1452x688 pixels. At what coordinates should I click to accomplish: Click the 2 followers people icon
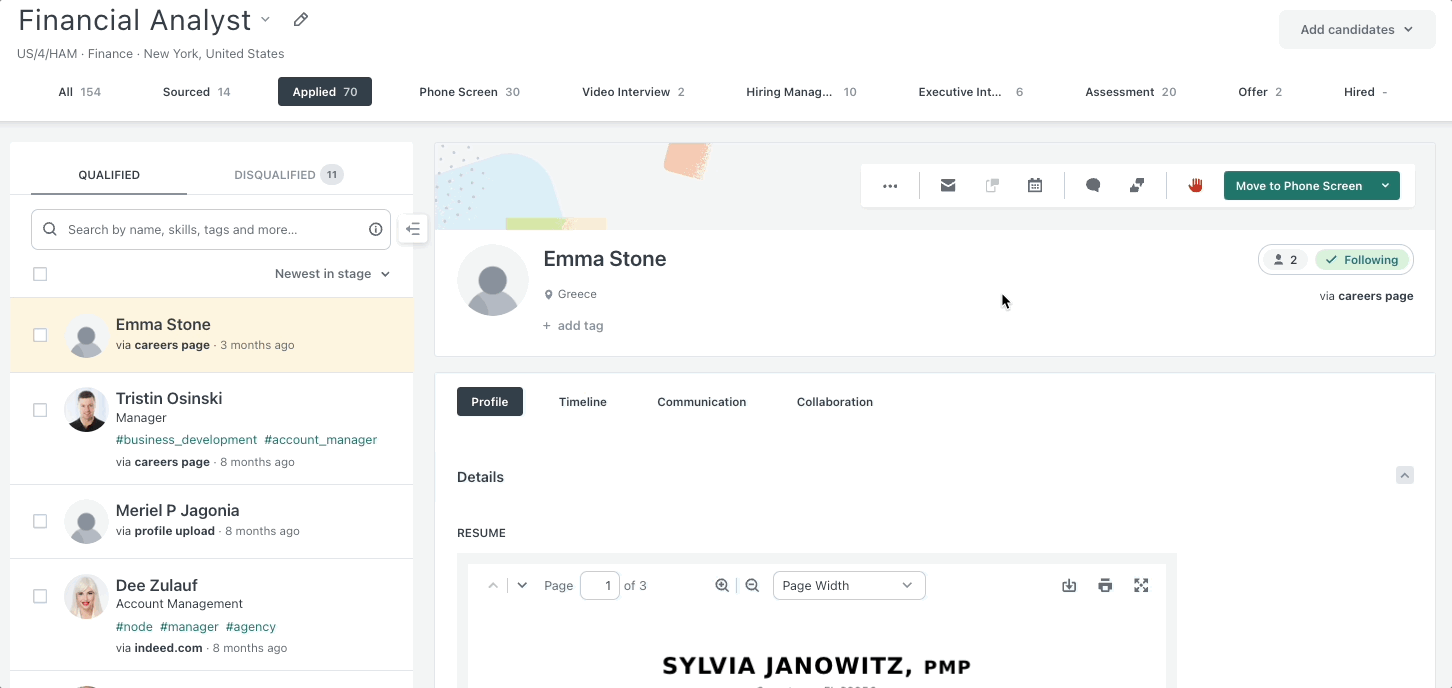(1285, 260)
